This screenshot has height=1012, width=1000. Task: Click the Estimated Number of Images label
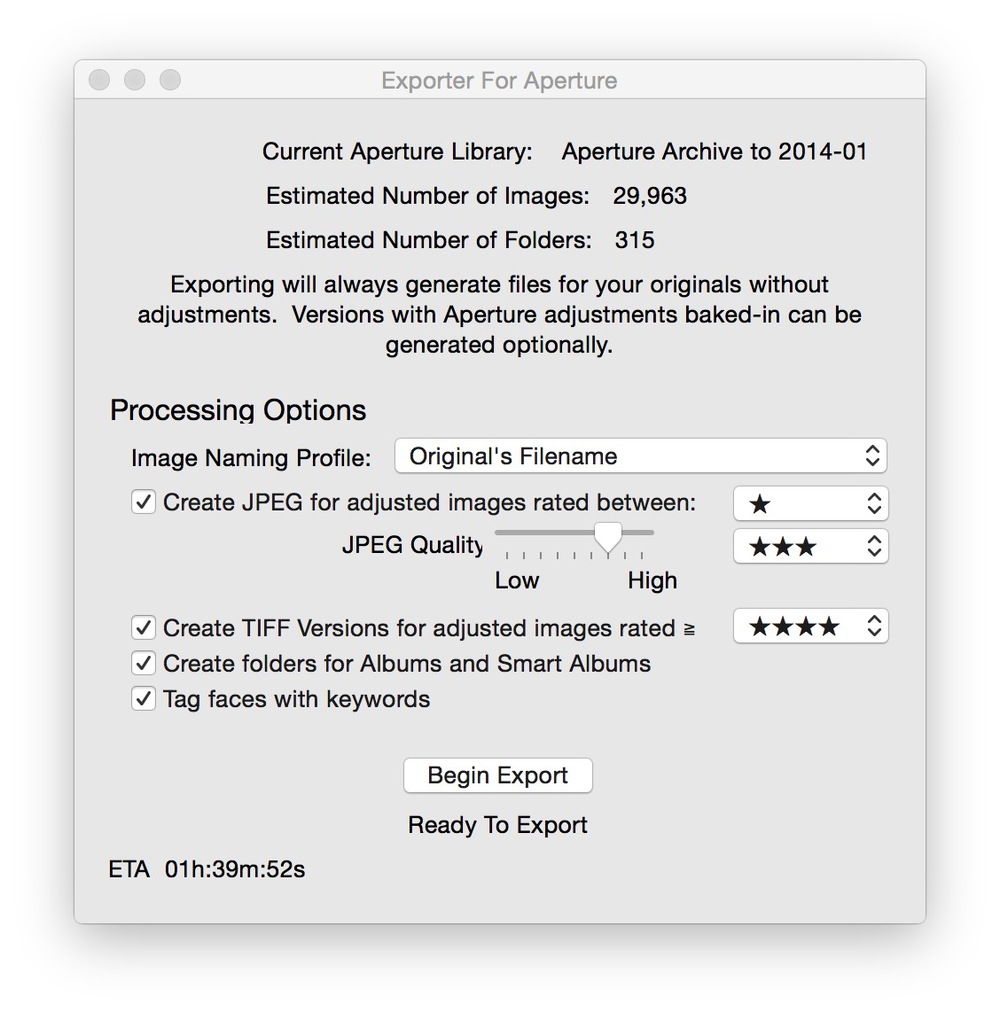click(427, 196)
